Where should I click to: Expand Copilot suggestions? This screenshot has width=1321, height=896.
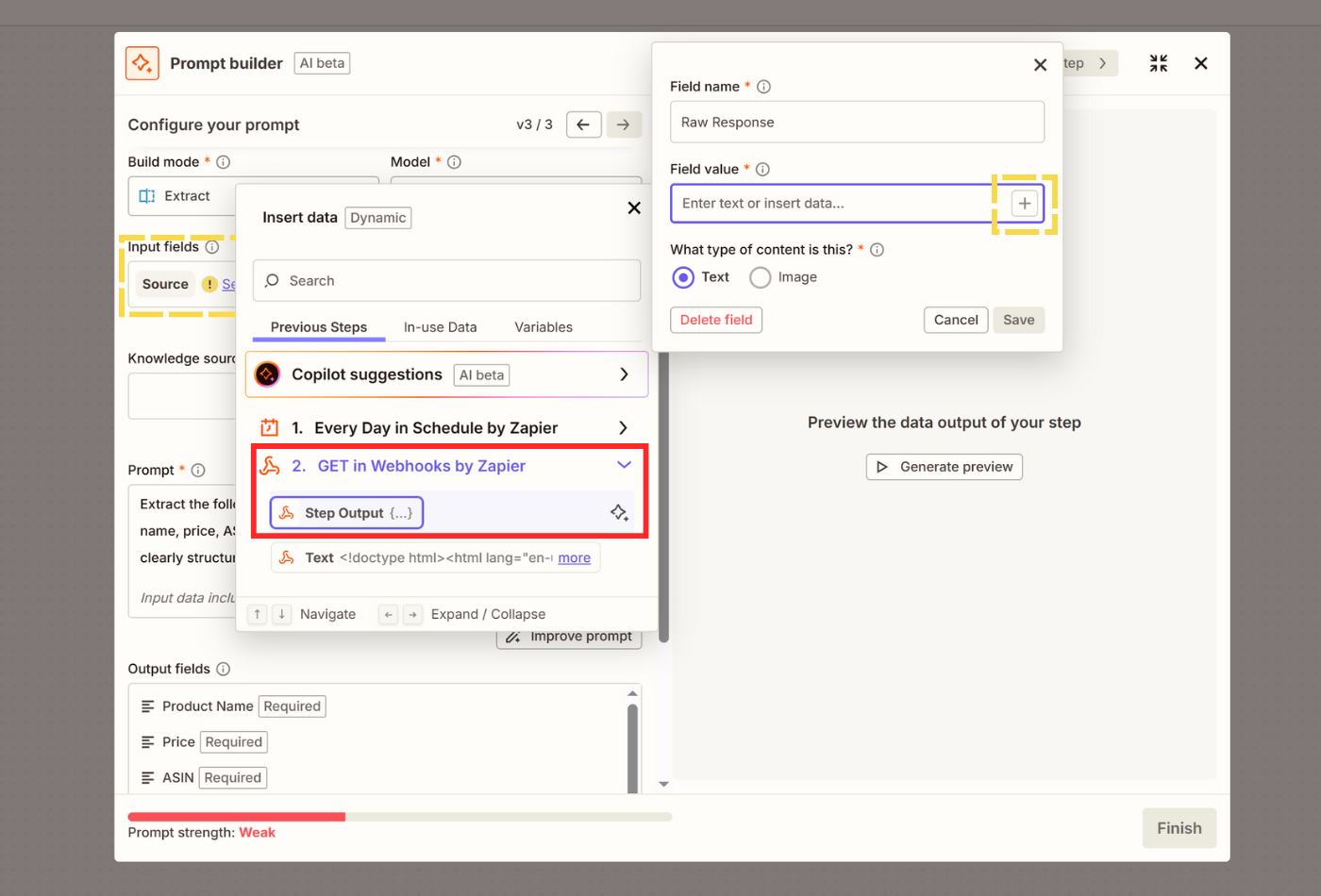624,374
